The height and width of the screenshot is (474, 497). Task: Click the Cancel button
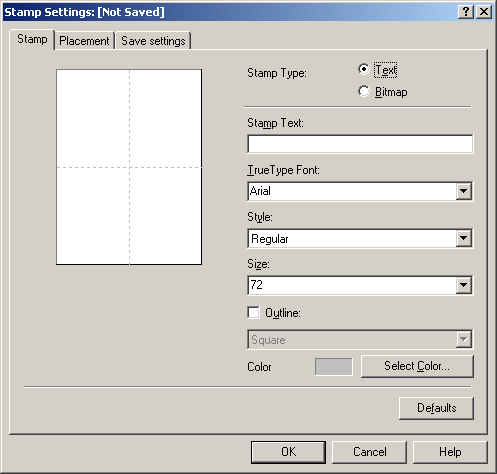369,452
